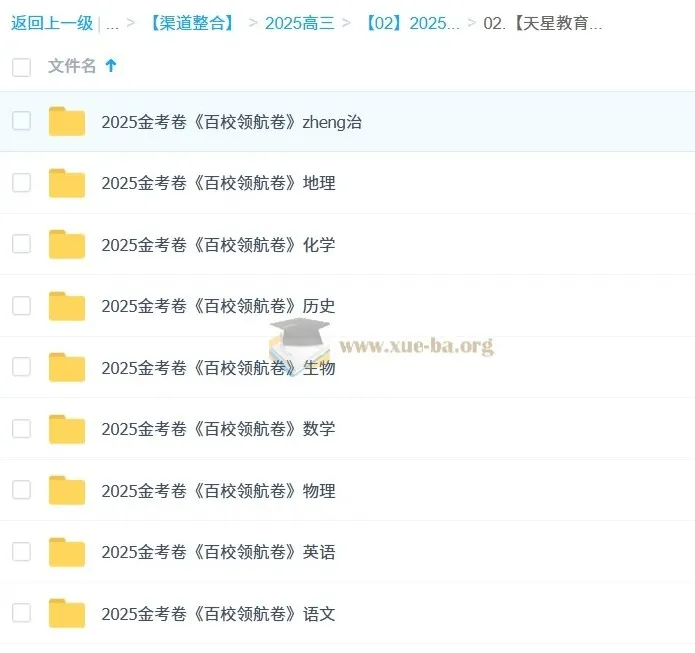This screenshot has height=653, width=695.
Task: Open the 英语 folder icon
Action: 66,552
